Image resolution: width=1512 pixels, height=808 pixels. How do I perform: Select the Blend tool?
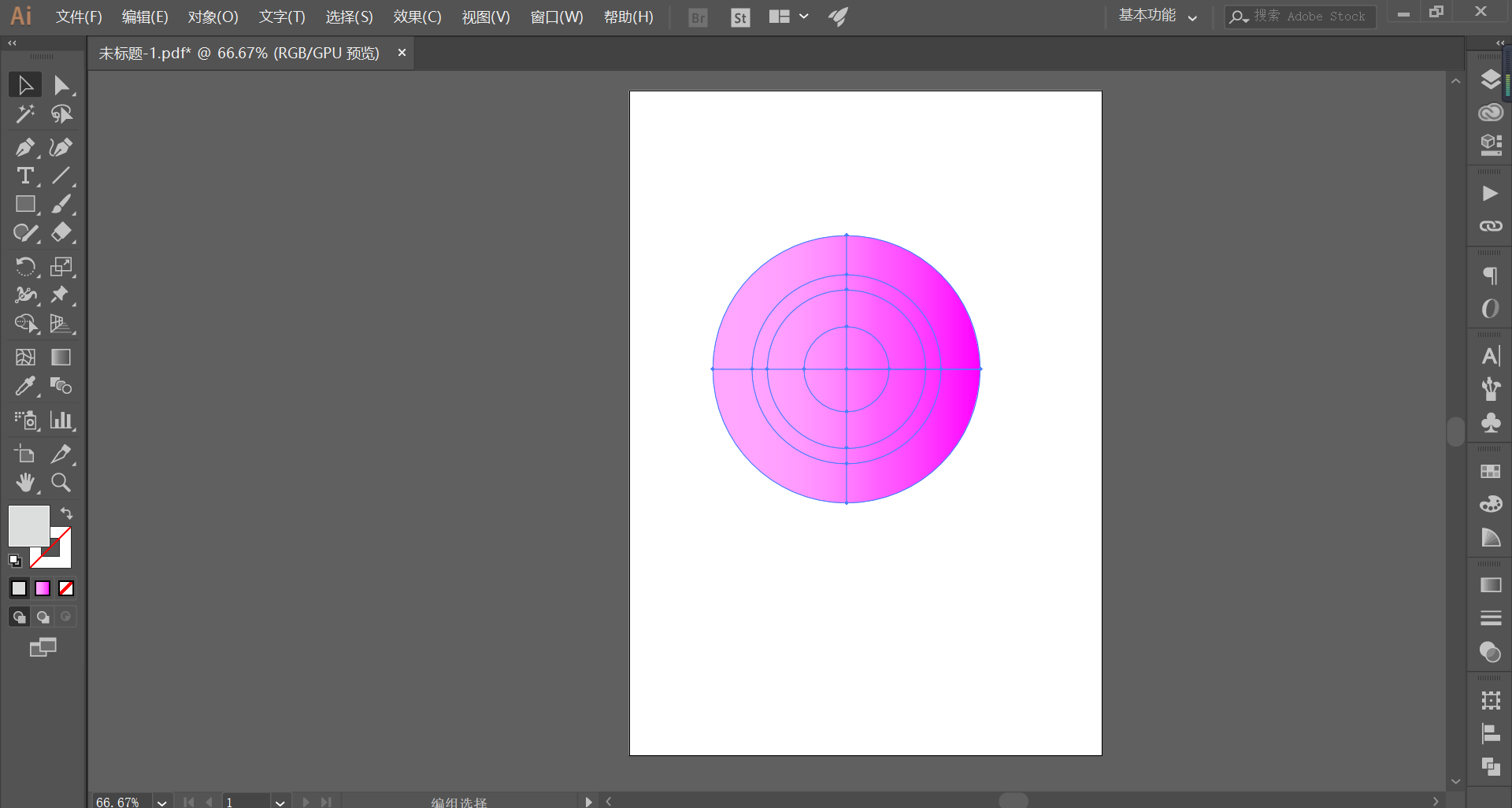click(61, 386)
